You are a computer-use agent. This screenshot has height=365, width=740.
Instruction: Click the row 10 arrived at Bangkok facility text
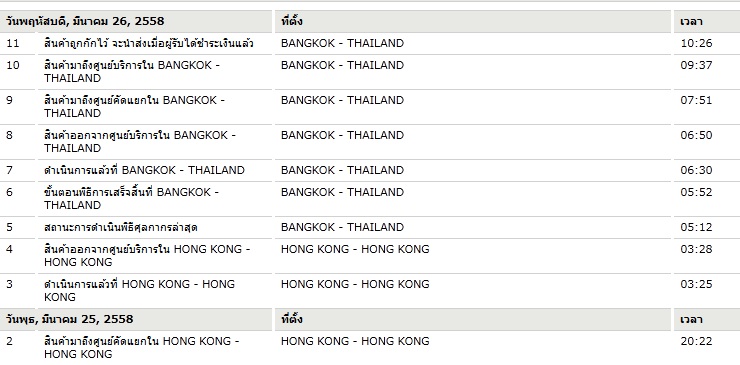[132, 72]
